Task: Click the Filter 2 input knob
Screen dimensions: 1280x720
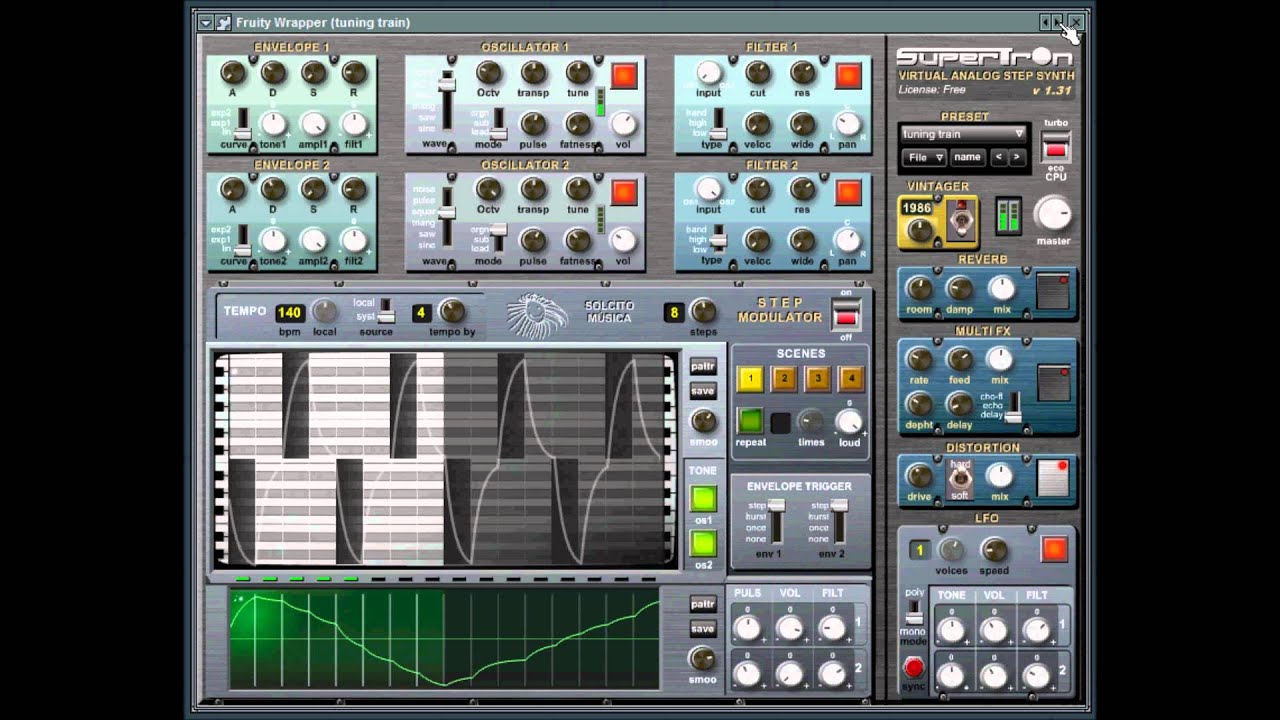Action: pos(708,188)
